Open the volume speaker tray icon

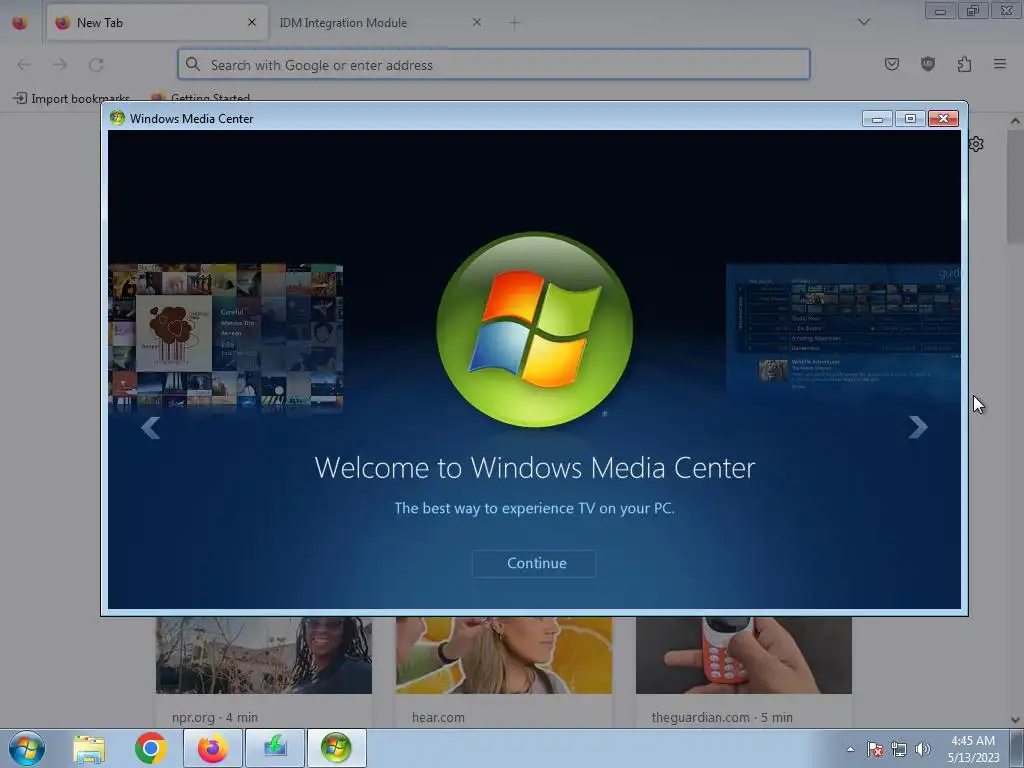click(922, 749)
